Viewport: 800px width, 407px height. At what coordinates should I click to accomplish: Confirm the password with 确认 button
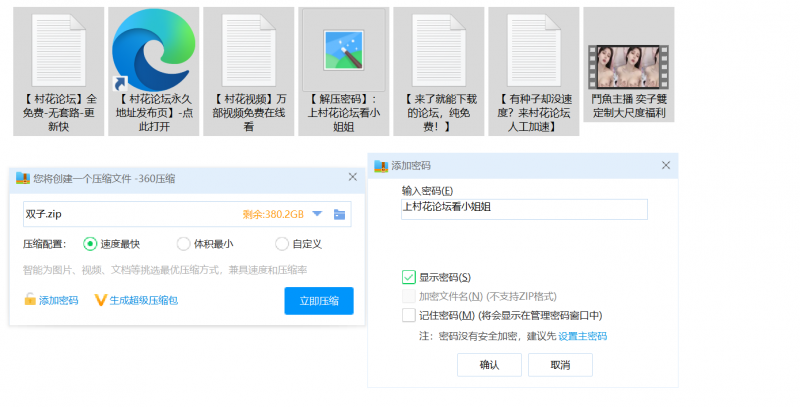[489, 365]
